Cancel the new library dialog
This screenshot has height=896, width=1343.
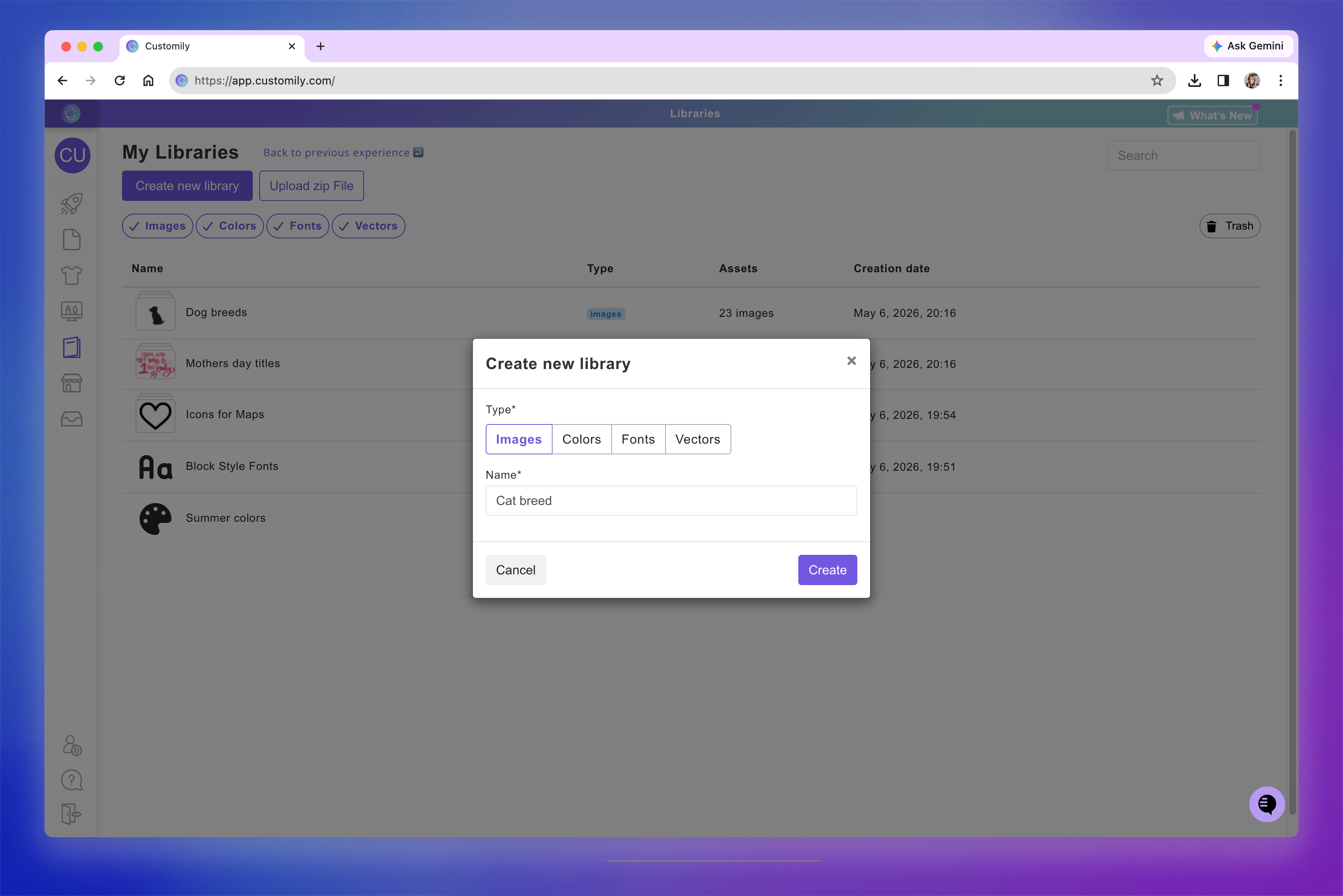tap(516, 570)
